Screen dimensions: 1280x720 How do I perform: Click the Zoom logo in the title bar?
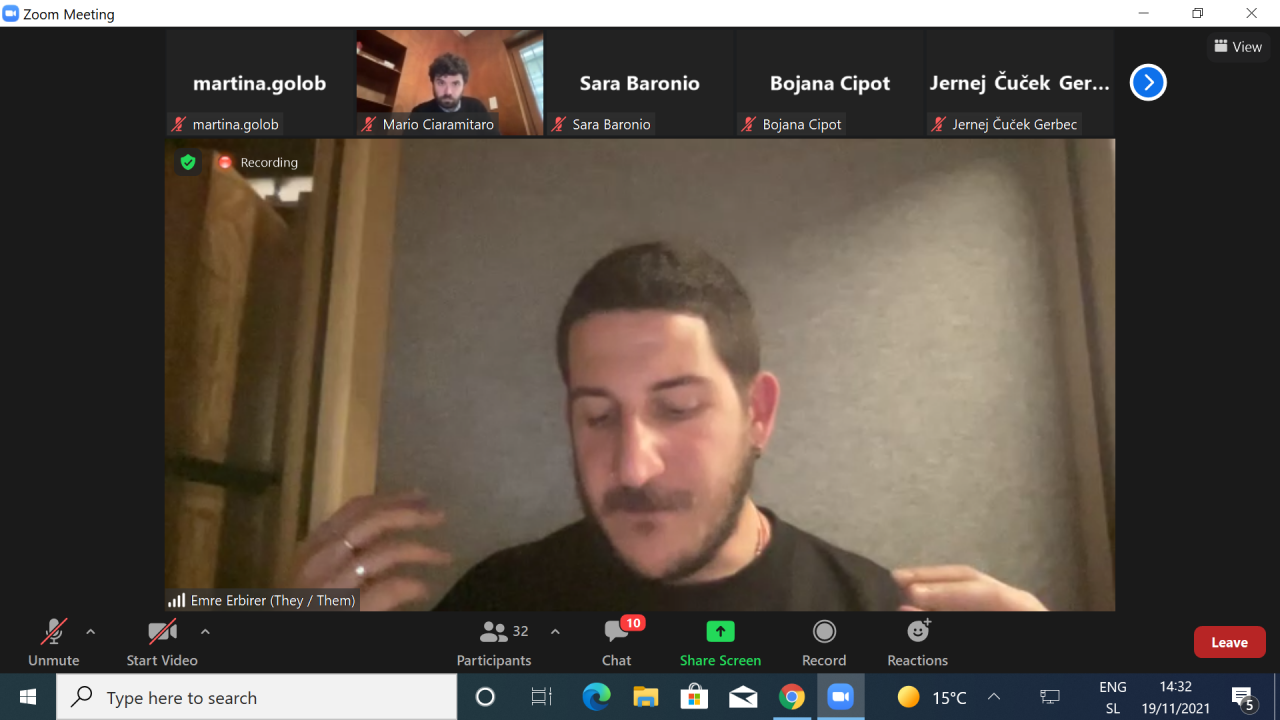(11, 14)
